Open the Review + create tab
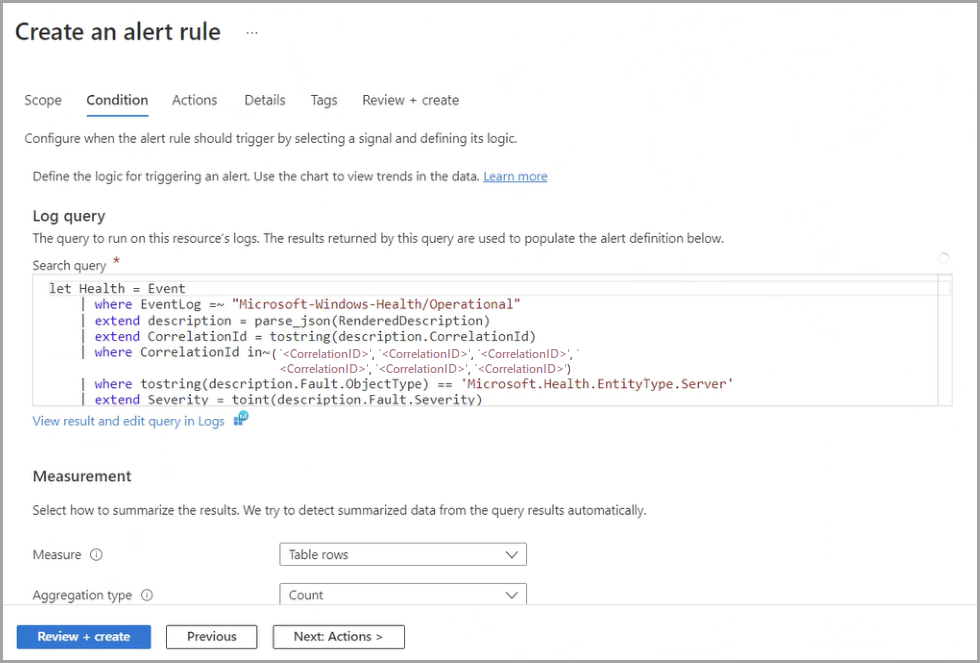 click(x=411, y=100)
